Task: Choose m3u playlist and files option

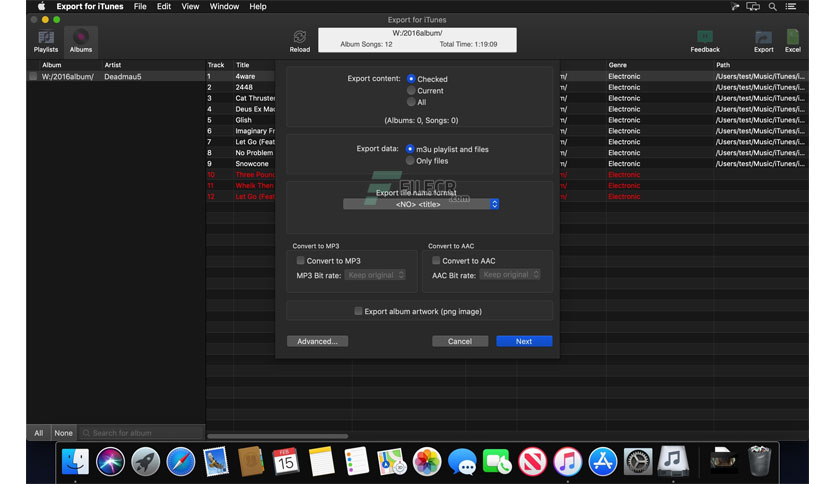Action: tap(410, 149)
